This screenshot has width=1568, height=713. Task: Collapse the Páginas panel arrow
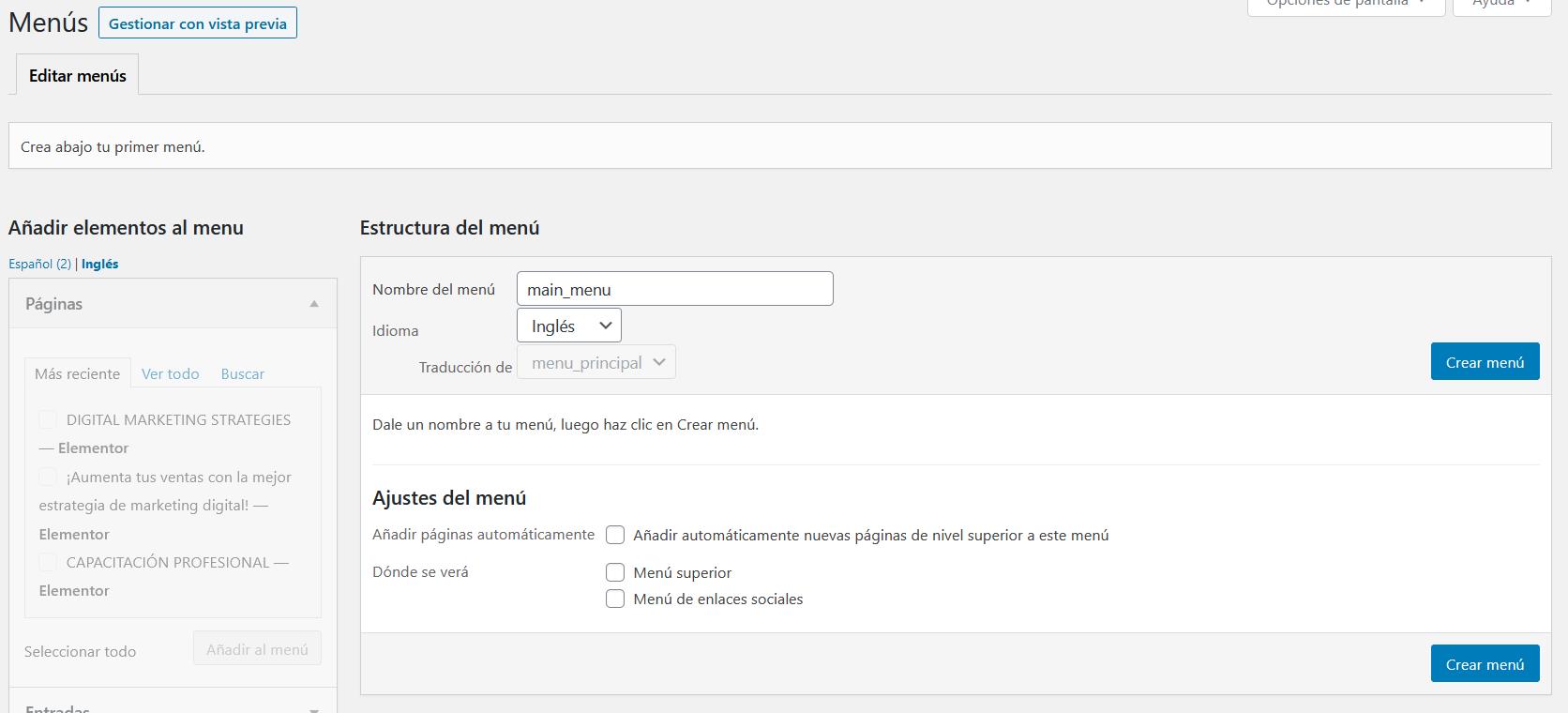tap(314, 304)
